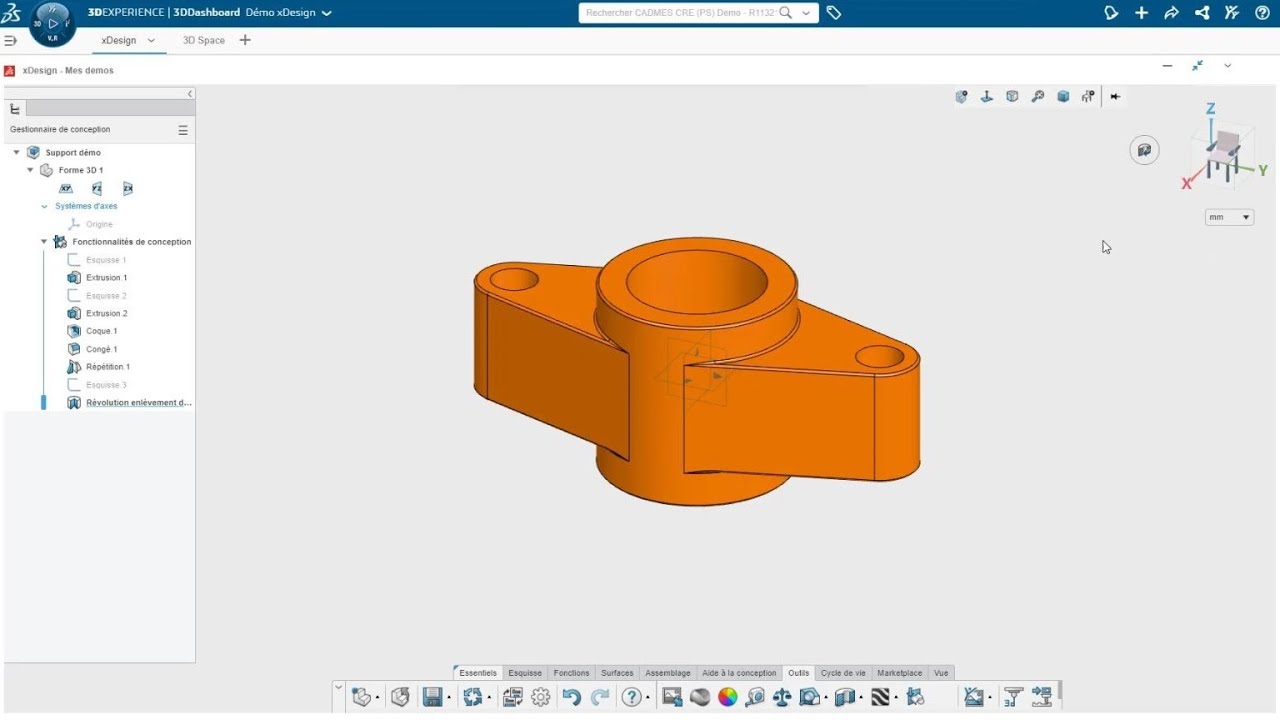Image resolution: width=1280 pixels, height=720 pixels.
Task: Click the wireframe cube display icon
Action: (1012, 96)
